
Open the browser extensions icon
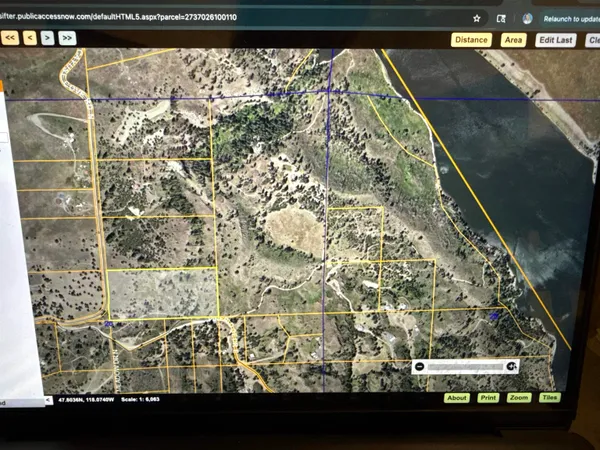pyautogui.click(x=501, y=18)
